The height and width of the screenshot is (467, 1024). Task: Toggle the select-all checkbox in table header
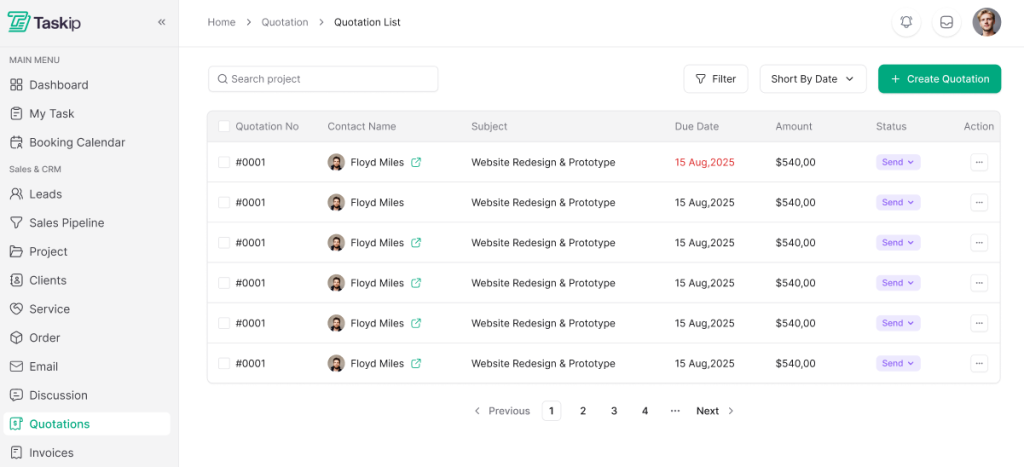coord(224,126)
